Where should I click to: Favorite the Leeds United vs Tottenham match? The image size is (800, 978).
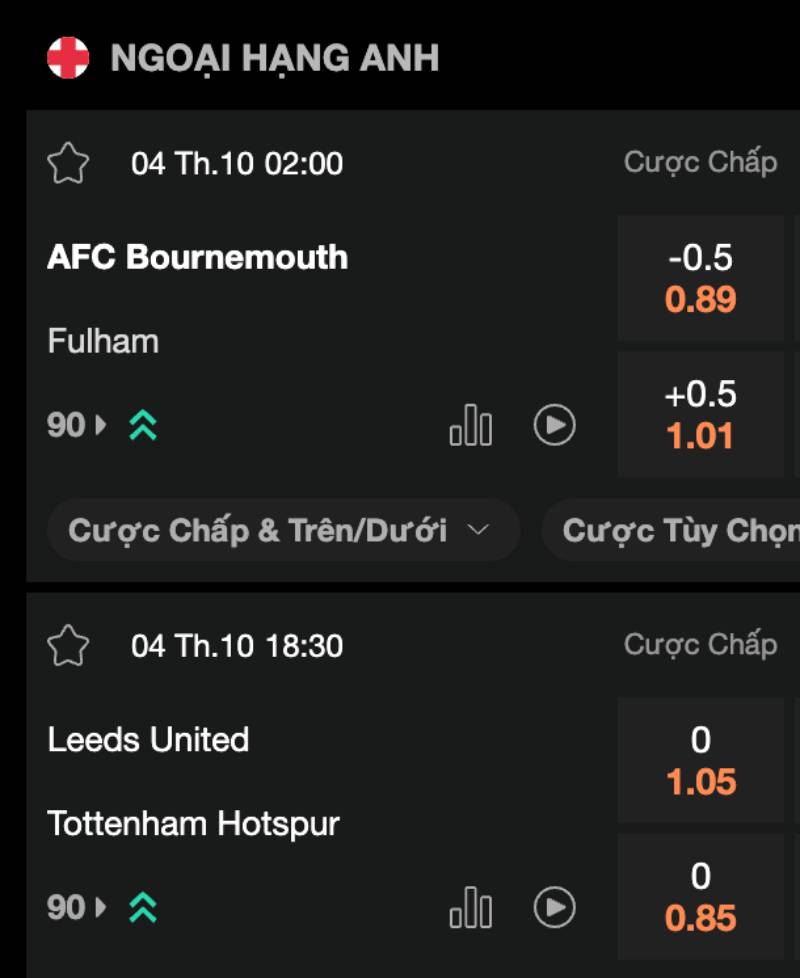coord(70,645)
